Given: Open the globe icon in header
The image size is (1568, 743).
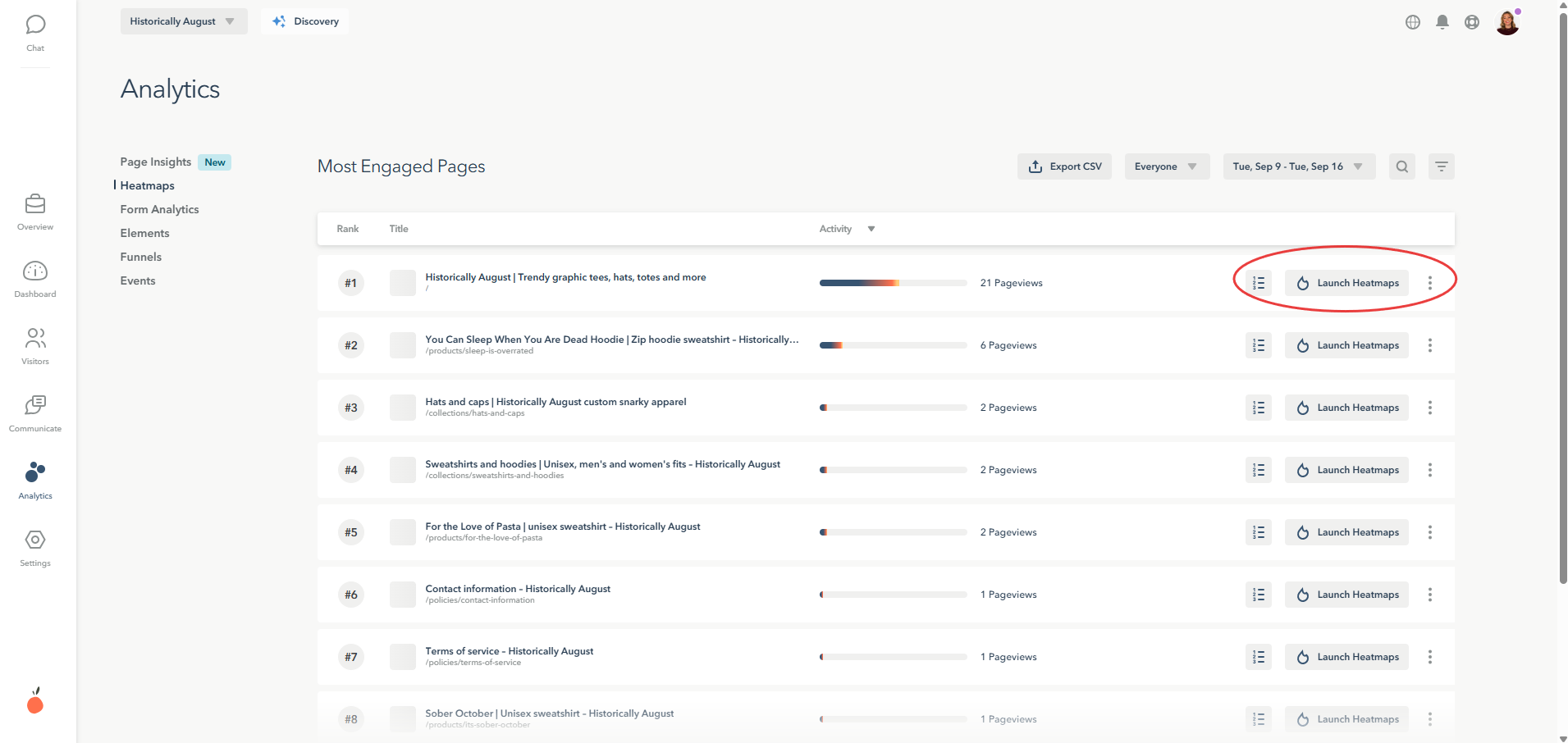Looking at the screenshot, I should coord(1412,22).
